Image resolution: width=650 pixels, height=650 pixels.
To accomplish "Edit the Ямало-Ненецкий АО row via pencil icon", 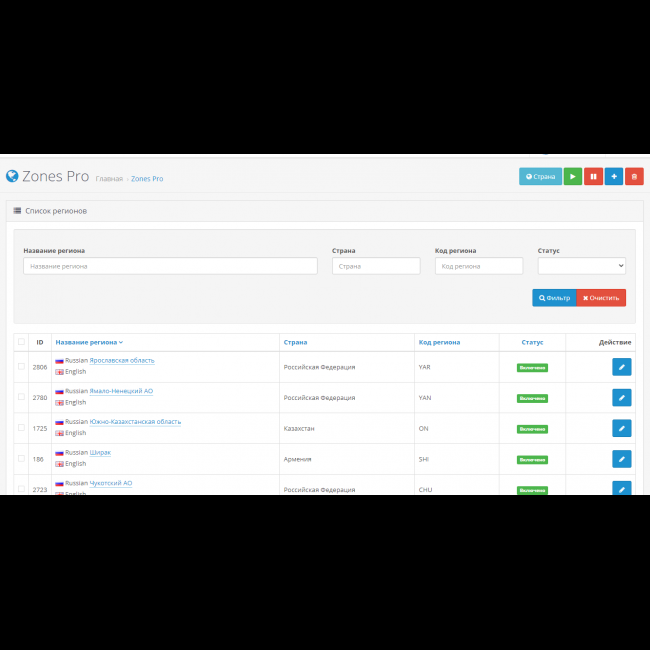I will coord(621,397).
